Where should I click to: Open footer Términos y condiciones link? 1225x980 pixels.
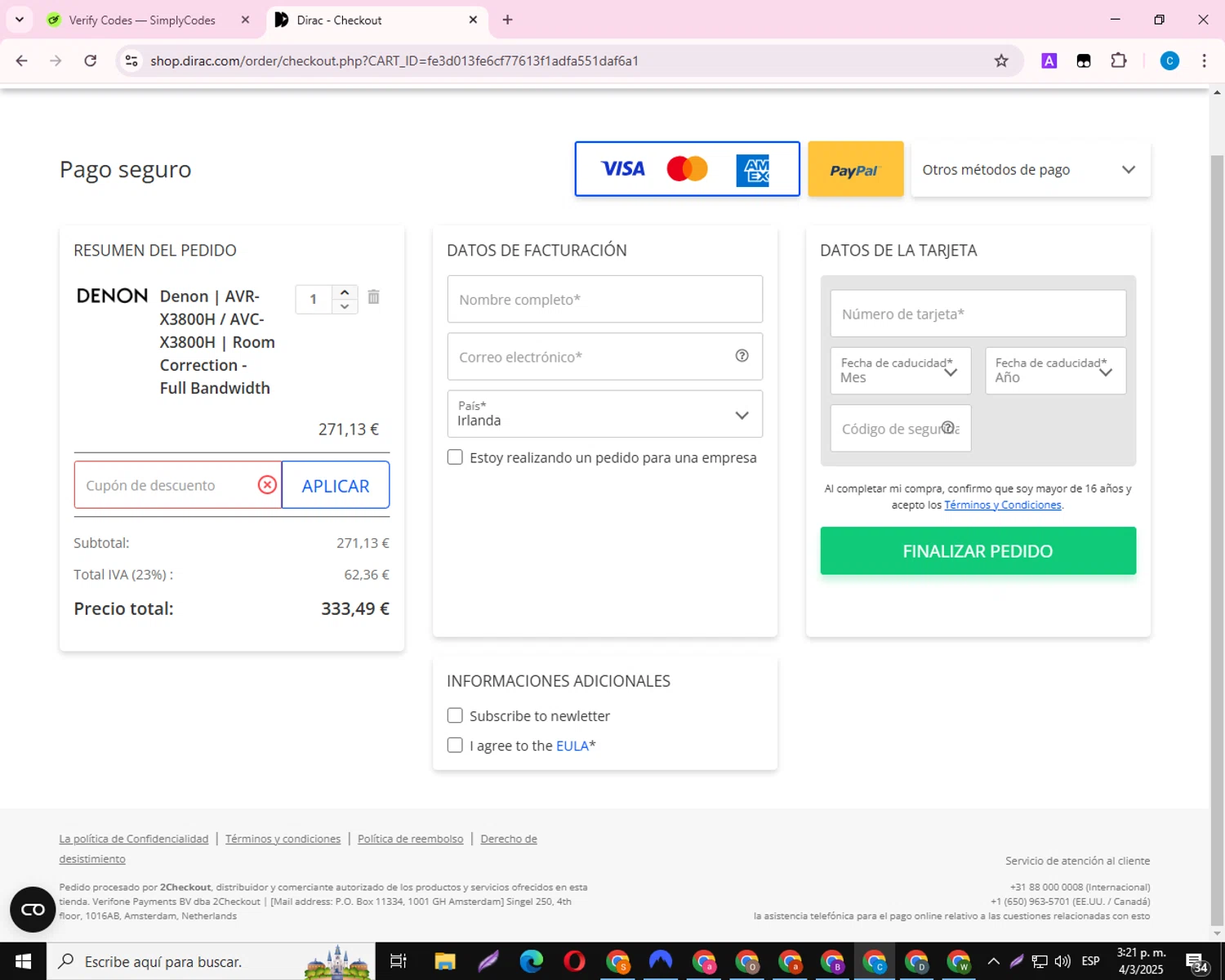pos(283,839)
